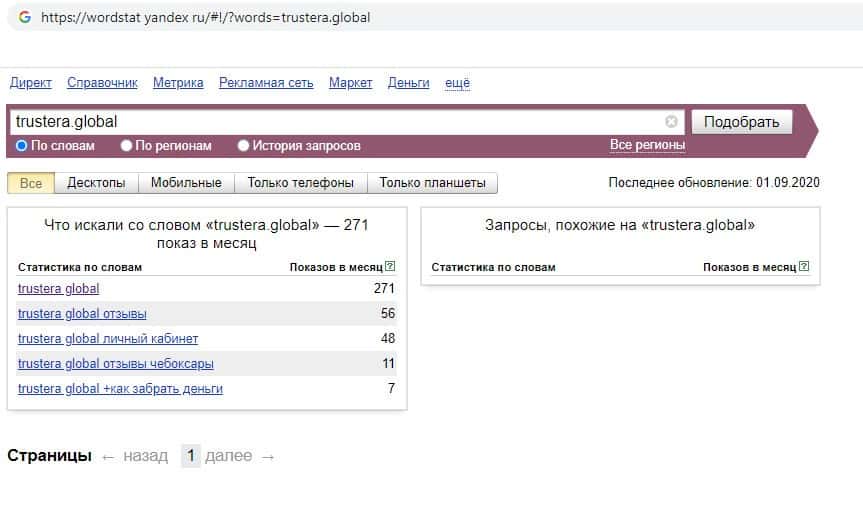This screenshot has width=863, height=507.
Task: Open the 'Метрика' link
Action: [x=178, y=83]
